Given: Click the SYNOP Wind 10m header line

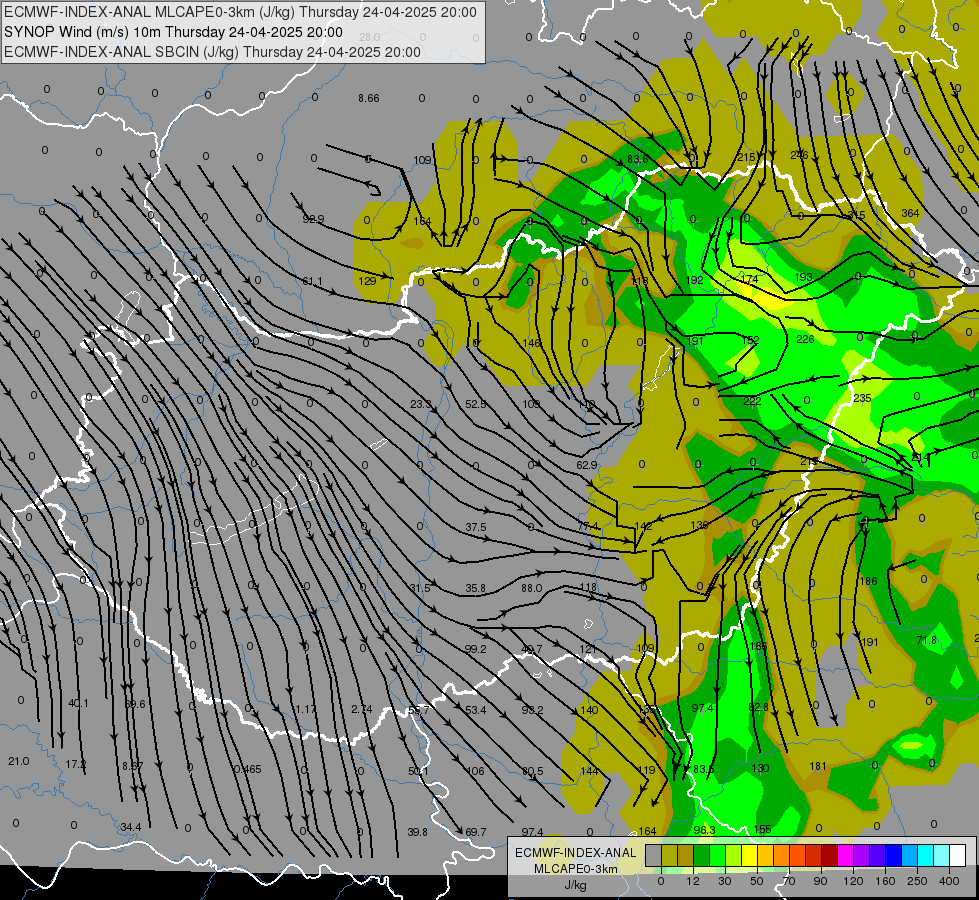Looking at the screenshot, I should pos(173,32).
